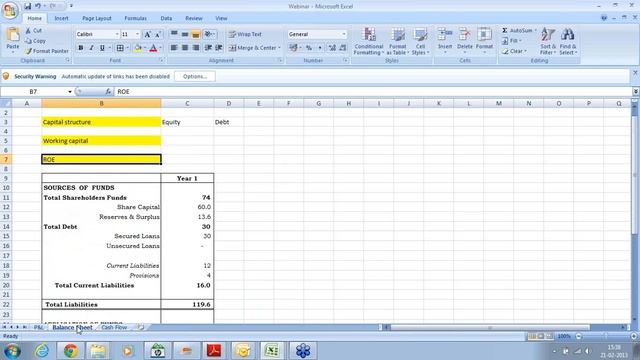
Task: Increase decimal places
Action: click(332, 48)
